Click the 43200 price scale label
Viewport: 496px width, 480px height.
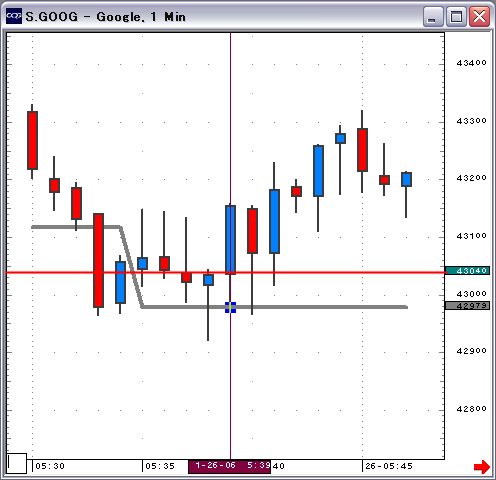coord(471,178)
